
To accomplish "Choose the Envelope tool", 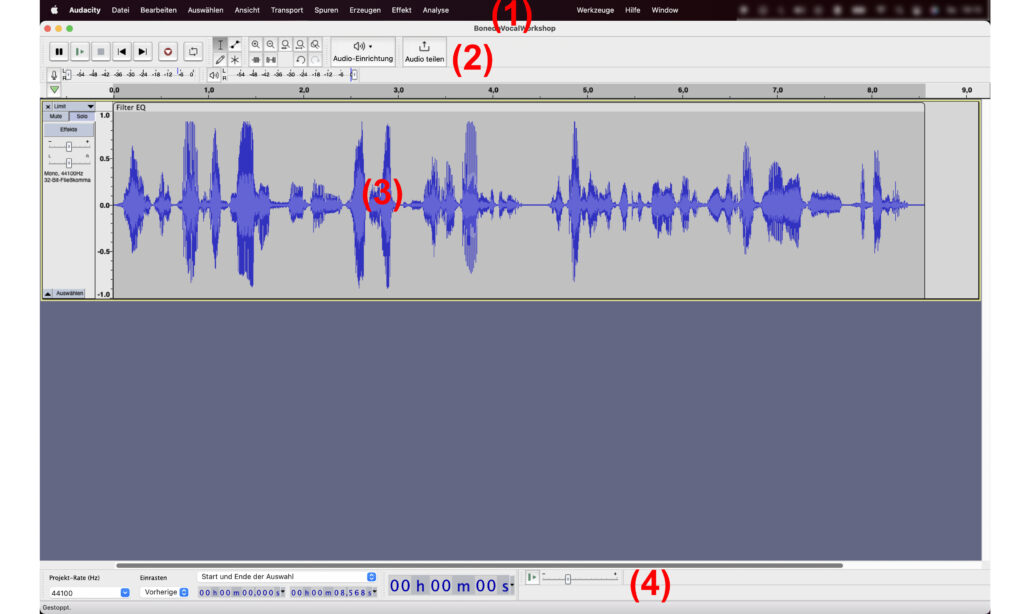I will pos(234,44).
